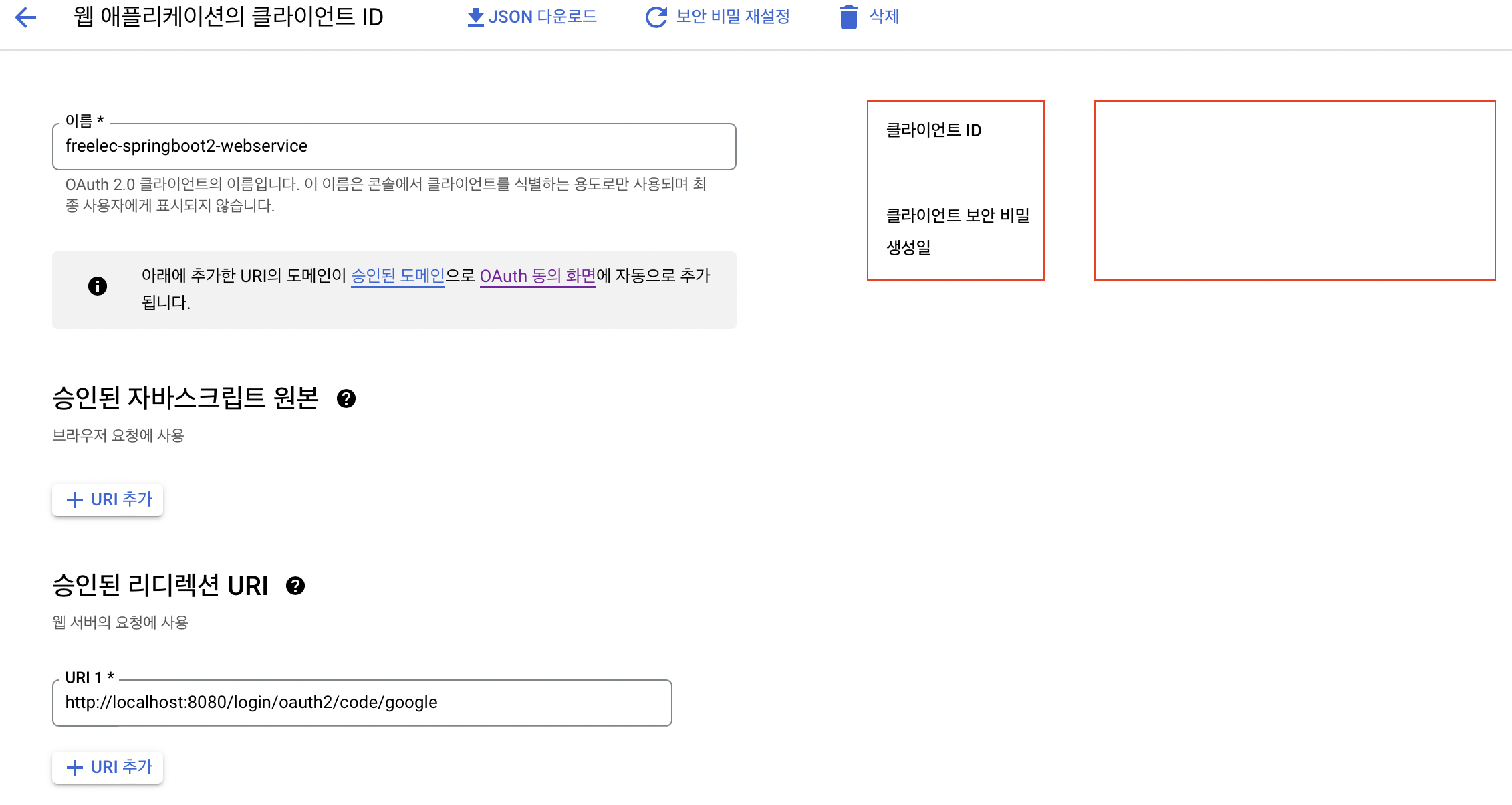Click the reset secret refresh icon
The image size is (1512, 805).
pyautogui.click(x=656, y=17)
